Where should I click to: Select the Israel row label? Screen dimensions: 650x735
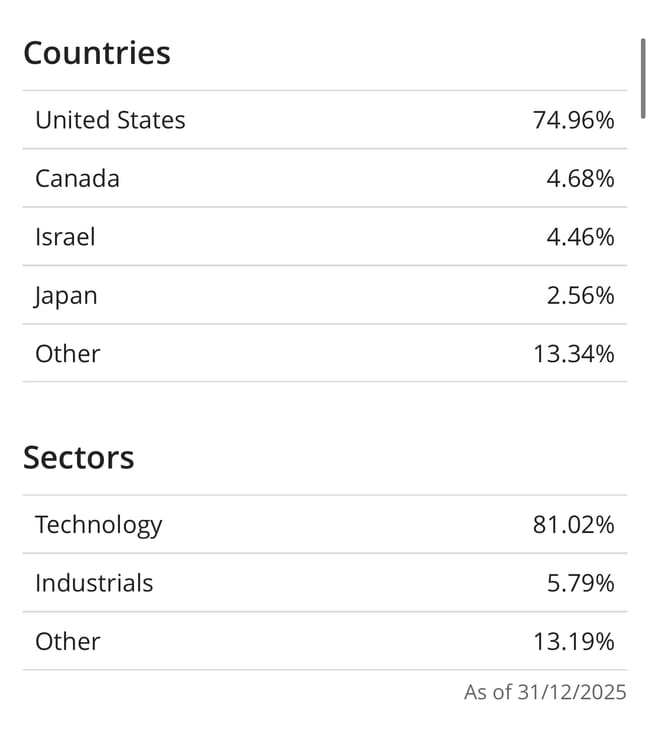(x=65, y=237)
